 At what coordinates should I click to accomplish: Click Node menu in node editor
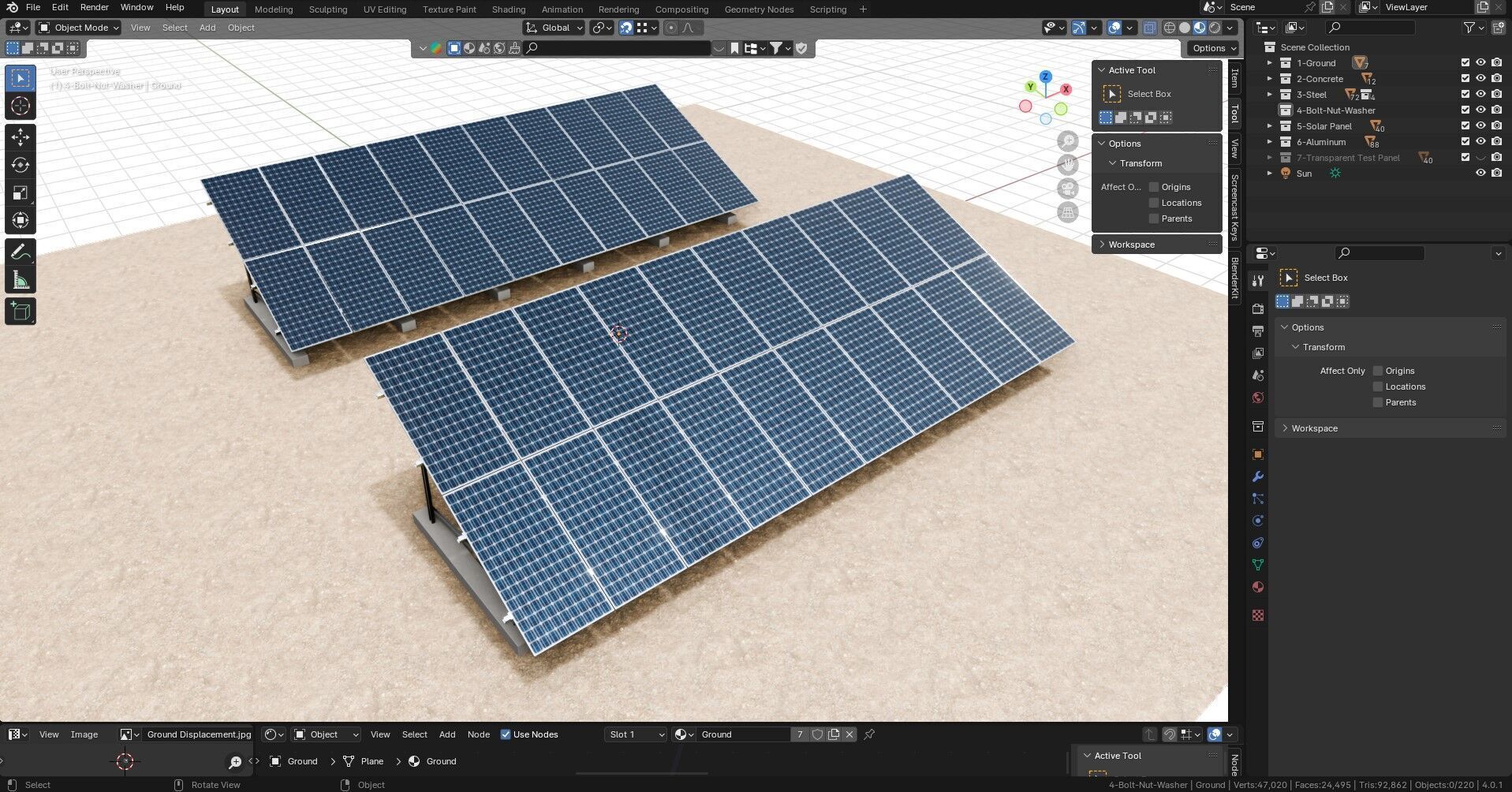click(479, 734)
